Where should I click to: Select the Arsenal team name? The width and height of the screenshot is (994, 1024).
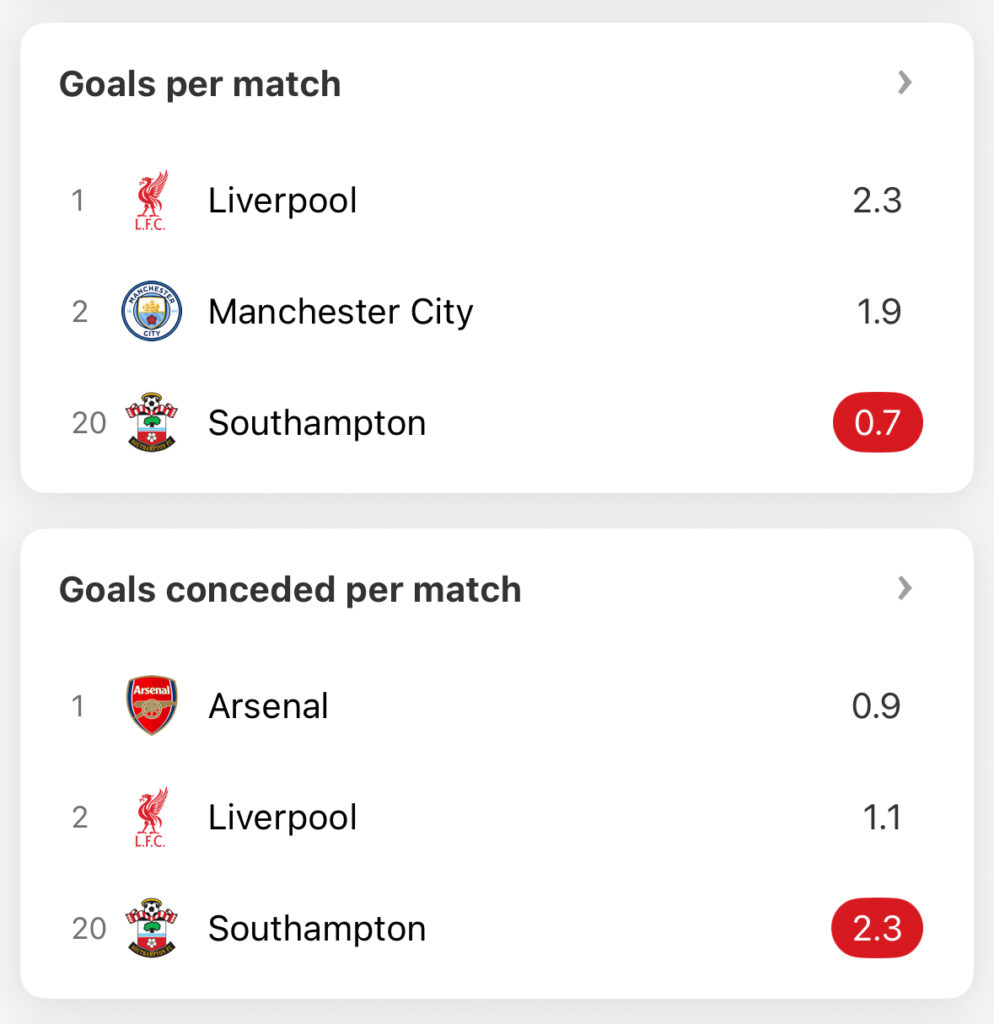pyautogui.click(x=268, y=706)
